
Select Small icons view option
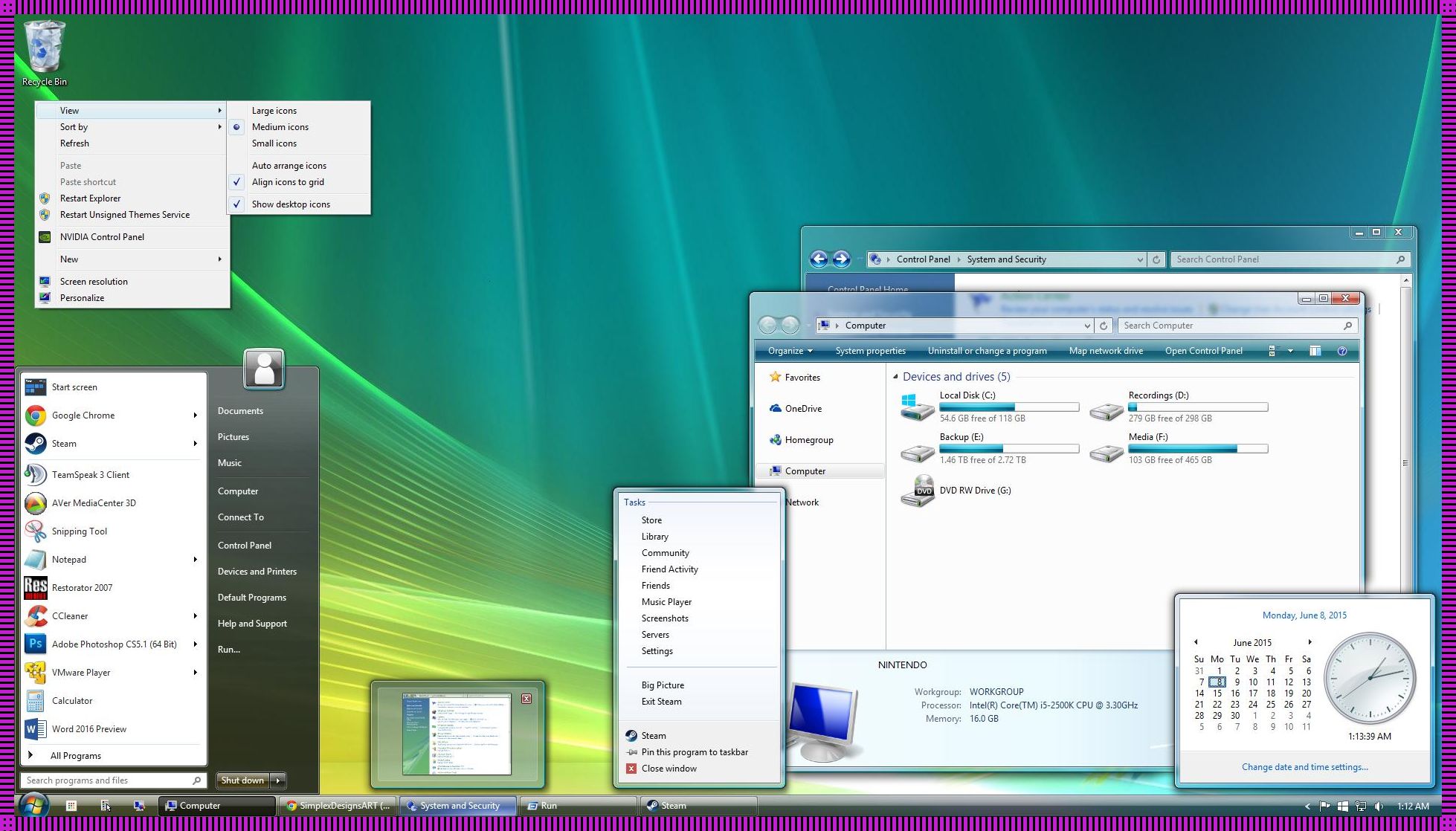point(299,143)
